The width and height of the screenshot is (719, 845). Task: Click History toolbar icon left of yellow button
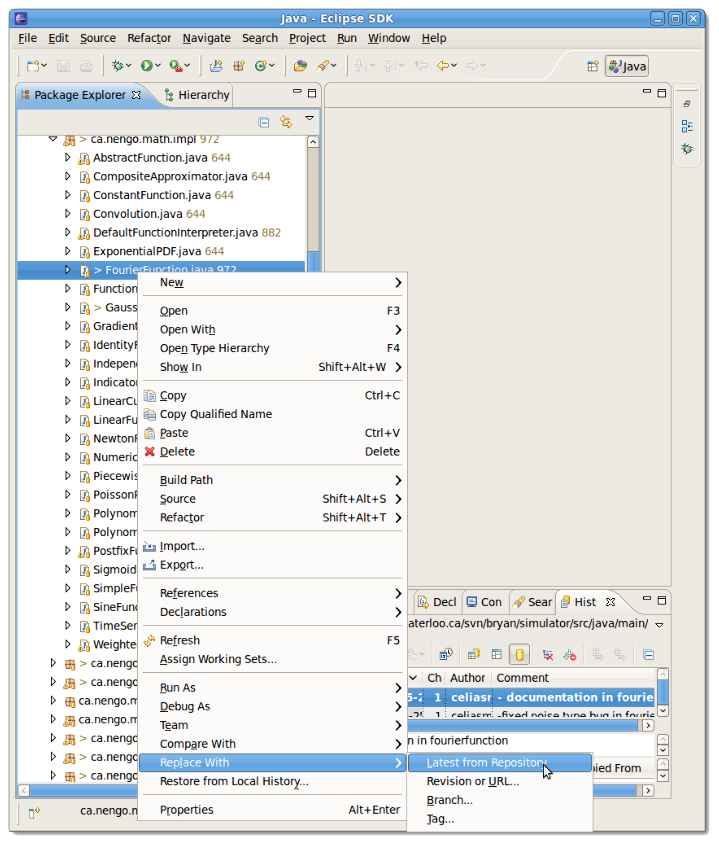tap(496, 655)
